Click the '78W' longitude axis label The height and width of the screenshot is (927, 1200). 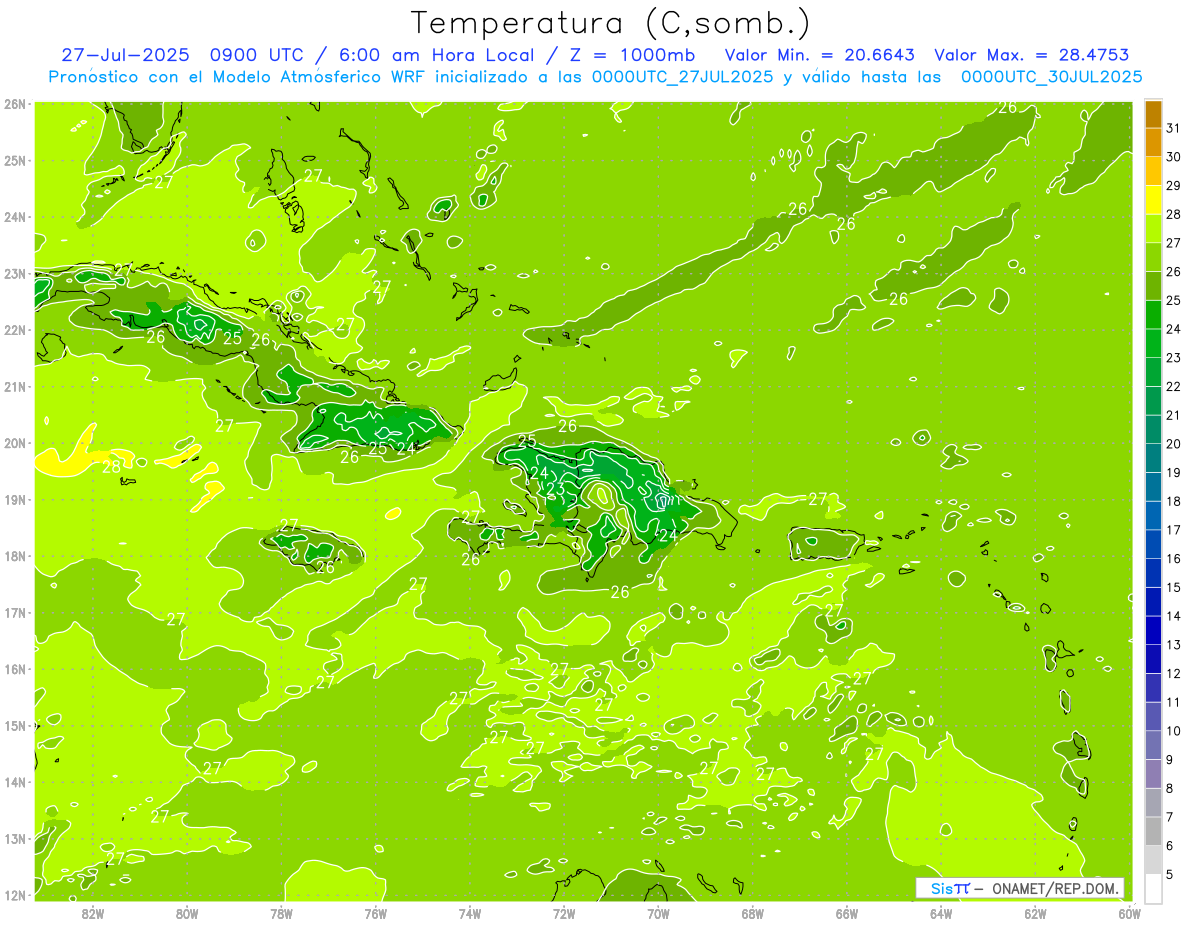[281, 913]
